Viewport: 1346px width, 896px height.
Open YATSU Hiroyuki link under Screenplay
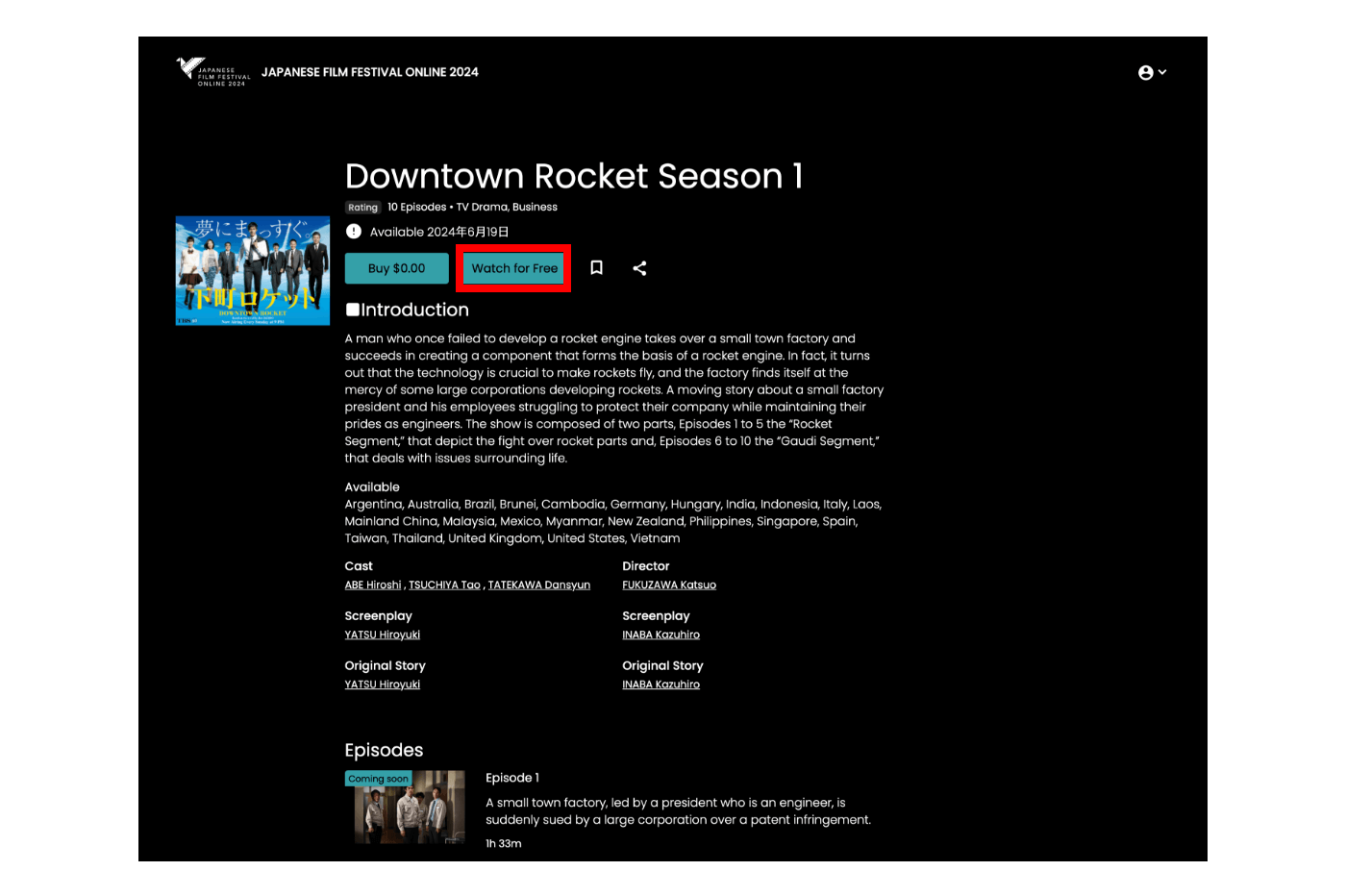pyautogui.click(x=383, y=635)
